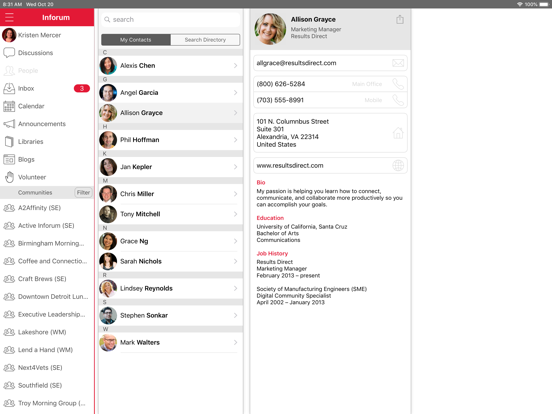This screenshot has width=552, height=414.
Task: Click Allison Grayce's large profile photo
Action: click(270, 29)
